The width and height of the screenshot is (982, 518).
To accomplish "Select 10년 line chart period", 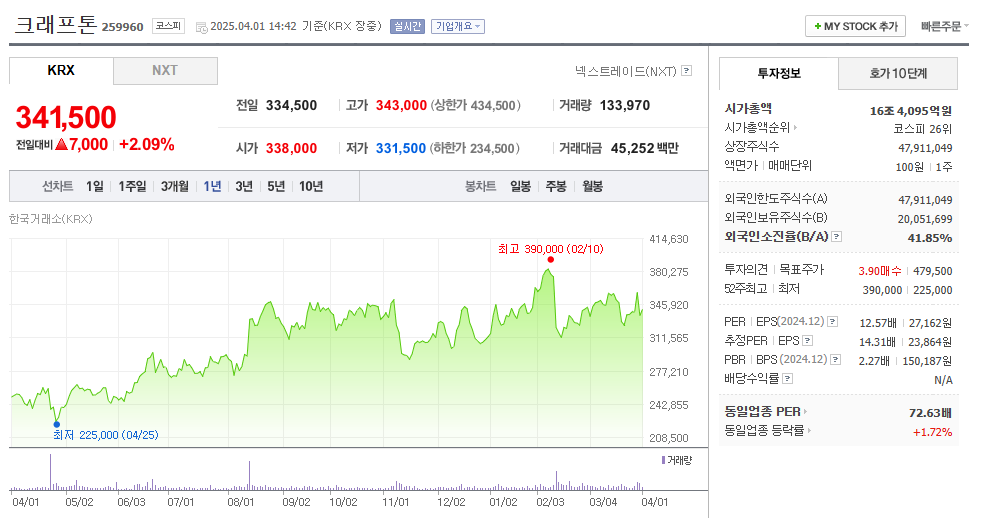I will [x=311, y=187].
